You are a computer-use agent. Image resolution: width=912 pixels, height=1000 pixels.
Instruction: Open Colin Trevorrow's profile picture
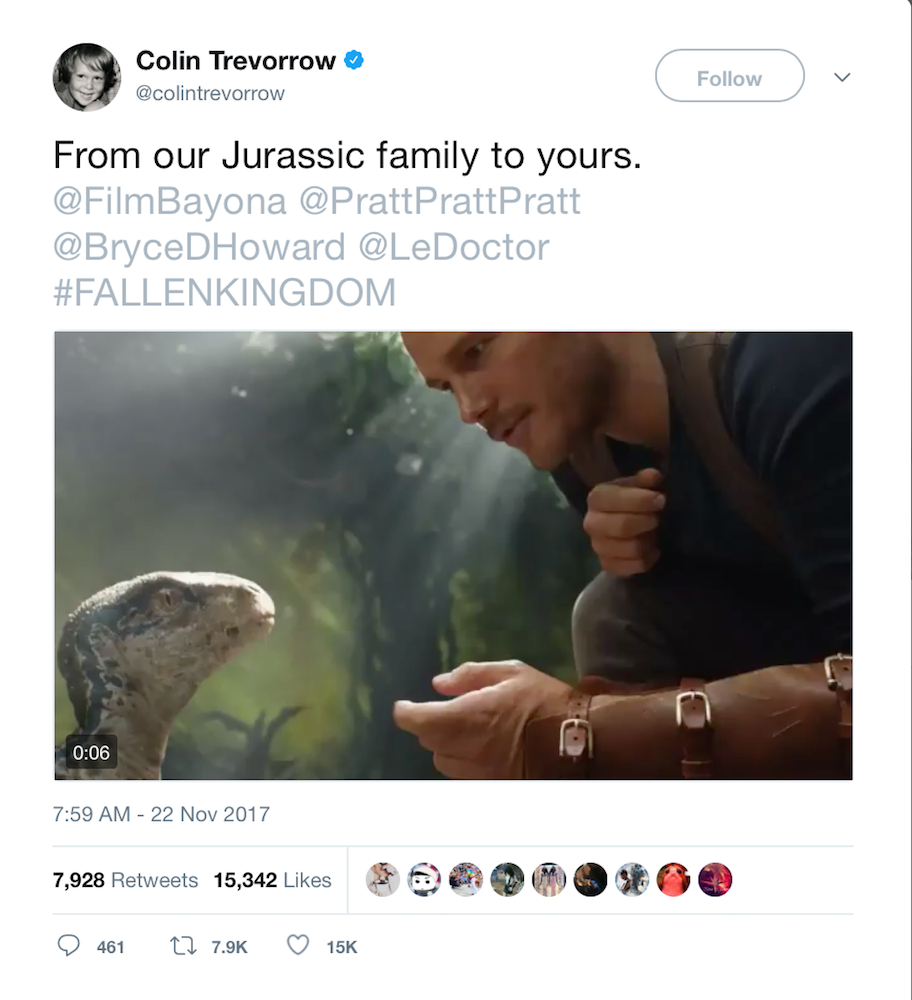coord(87,77)
